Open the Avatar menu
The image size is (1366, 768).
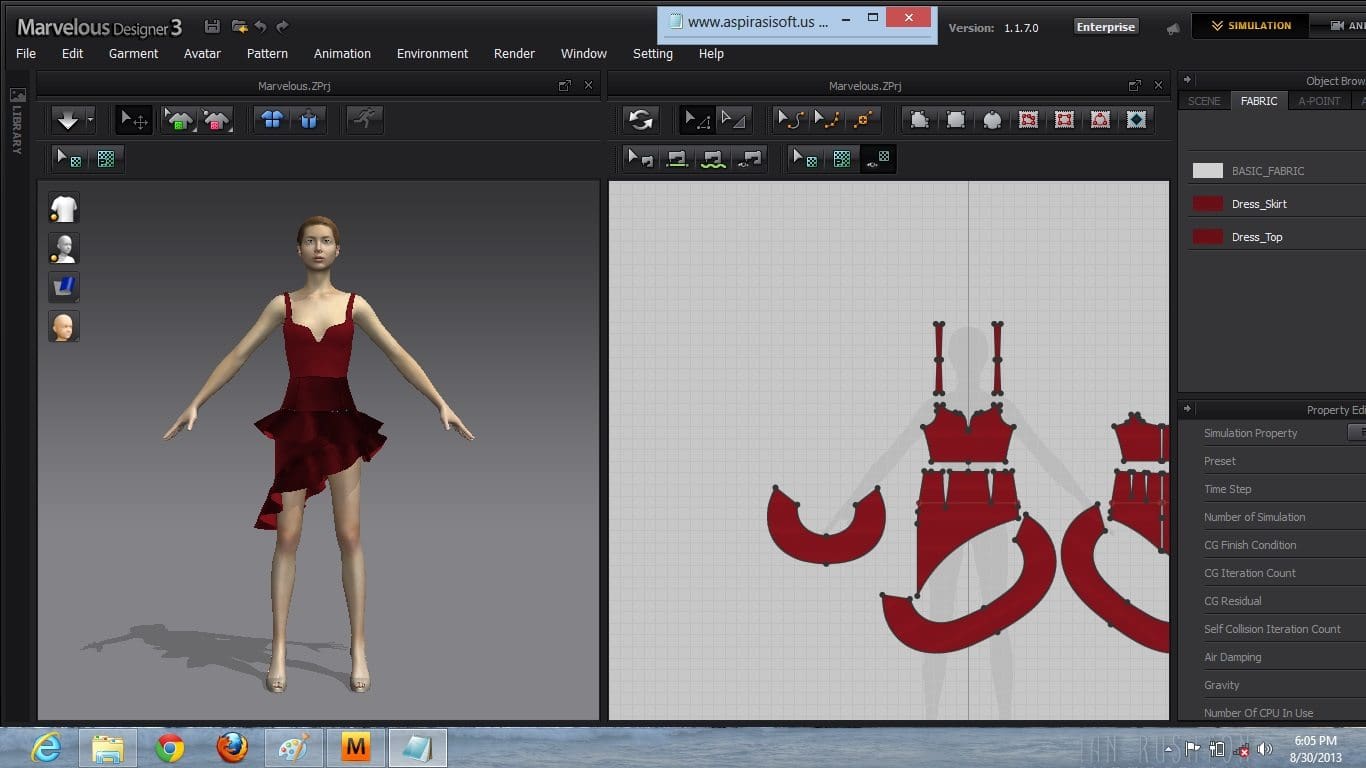(x=202, y=54)
